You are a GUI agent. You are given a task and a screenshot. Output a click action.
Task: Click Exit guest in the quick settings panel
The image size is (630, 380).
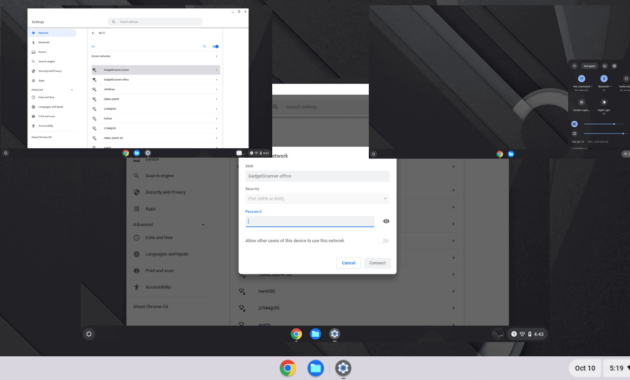pos(589,66)
